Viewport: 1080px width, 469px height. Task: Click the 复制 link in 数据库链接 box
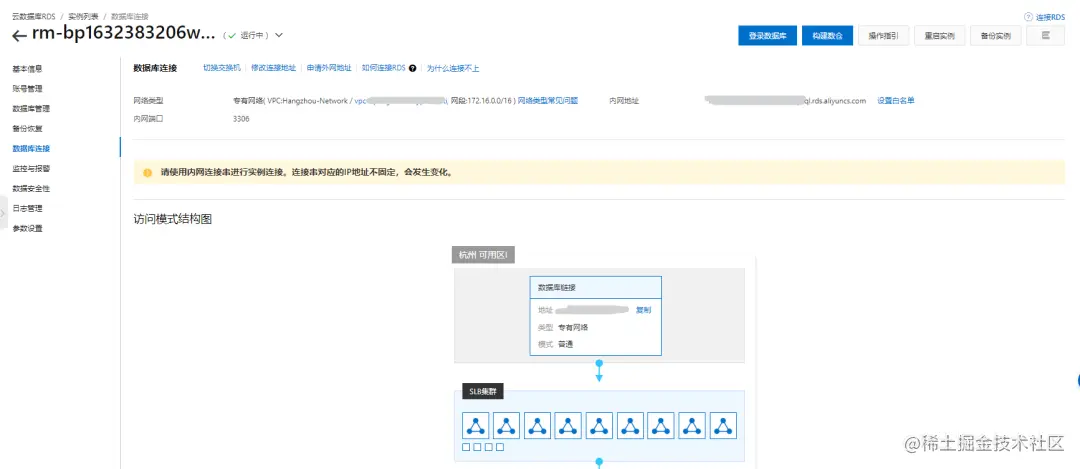643,310
